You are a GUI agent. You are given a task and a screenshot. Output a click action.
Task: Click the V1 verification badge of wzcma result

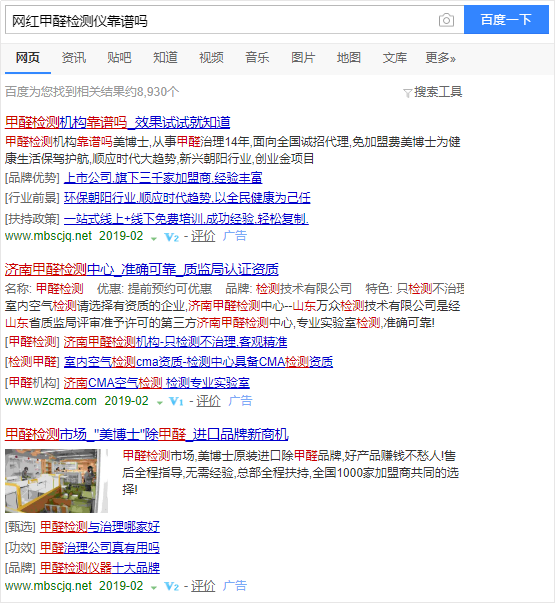click(x=176, y=402)
